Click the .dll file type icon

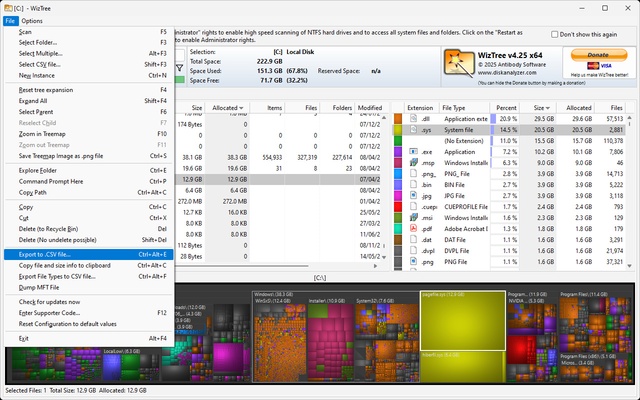pos(413,119)
